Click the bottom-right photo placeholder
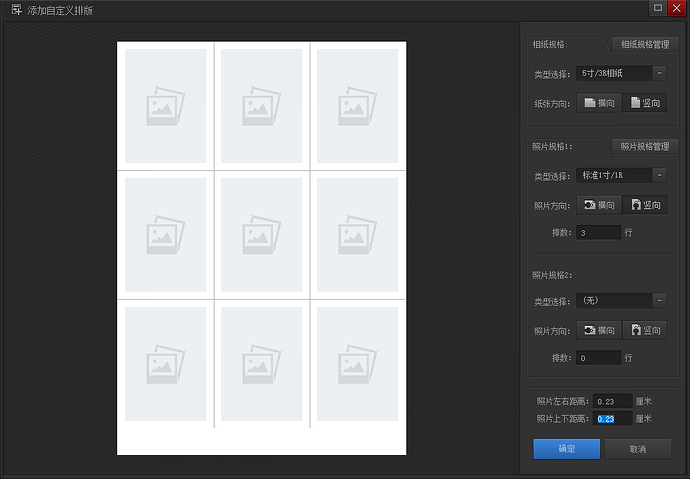Screen dimensions: 690x479 (x=357, y=364)
